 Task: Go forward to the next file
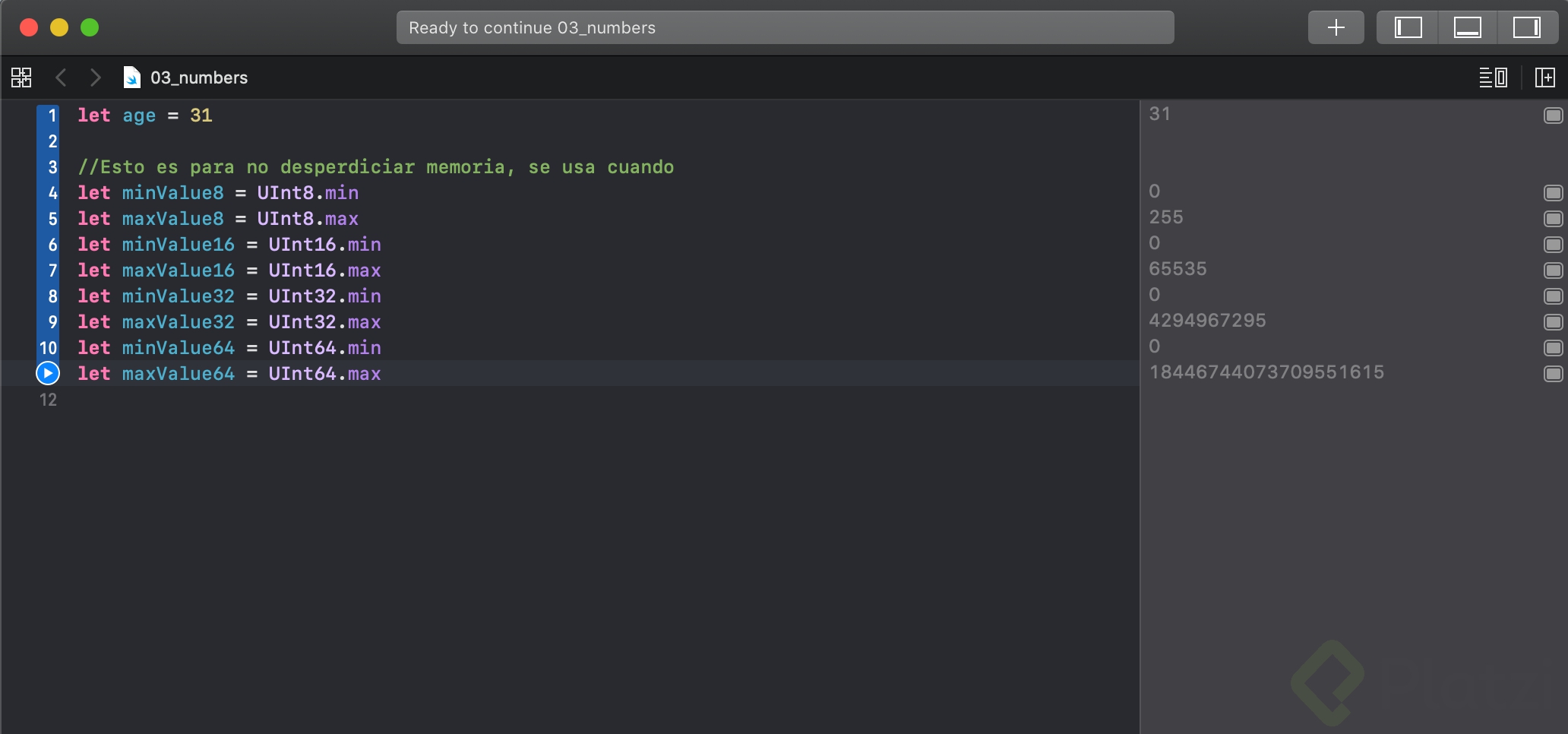(95, 78)
